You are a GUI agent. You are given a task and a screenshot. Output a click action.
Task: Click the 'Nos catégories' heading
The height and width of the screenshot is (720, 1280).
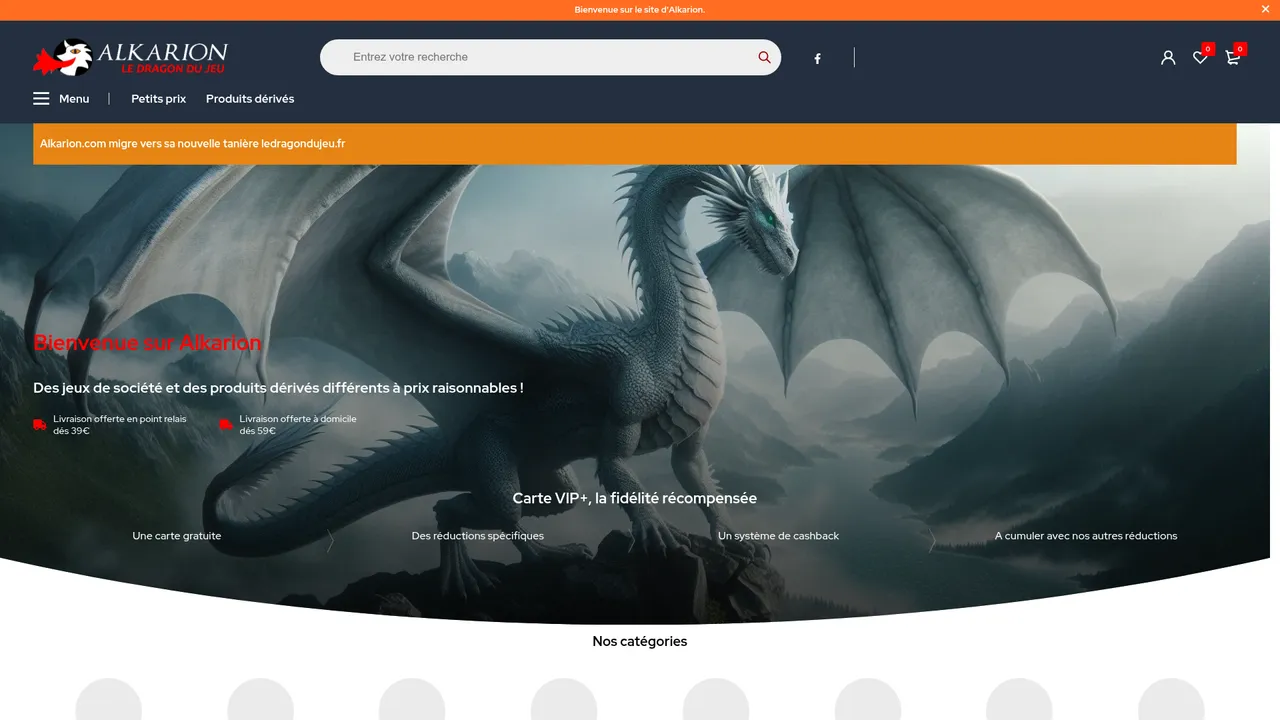click(640, 641)
